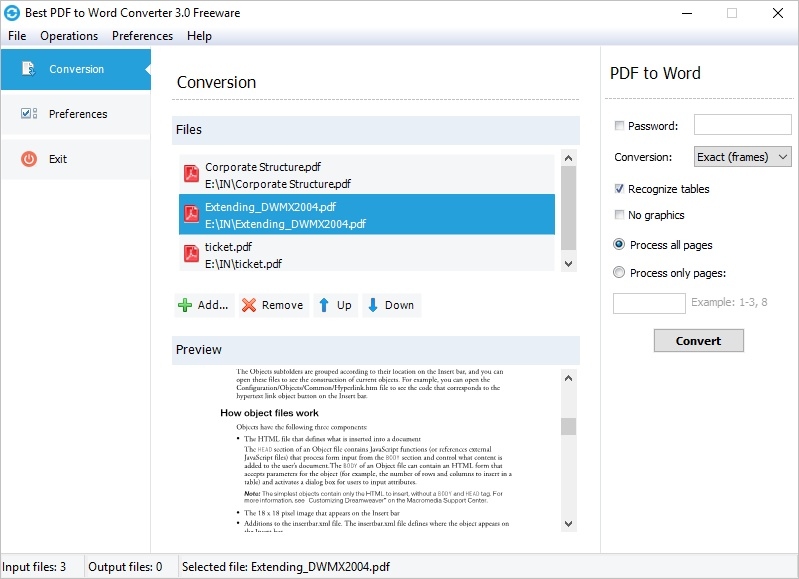
Task: Click the blue Down arrow icon
Action: click(x=373, y=305)
